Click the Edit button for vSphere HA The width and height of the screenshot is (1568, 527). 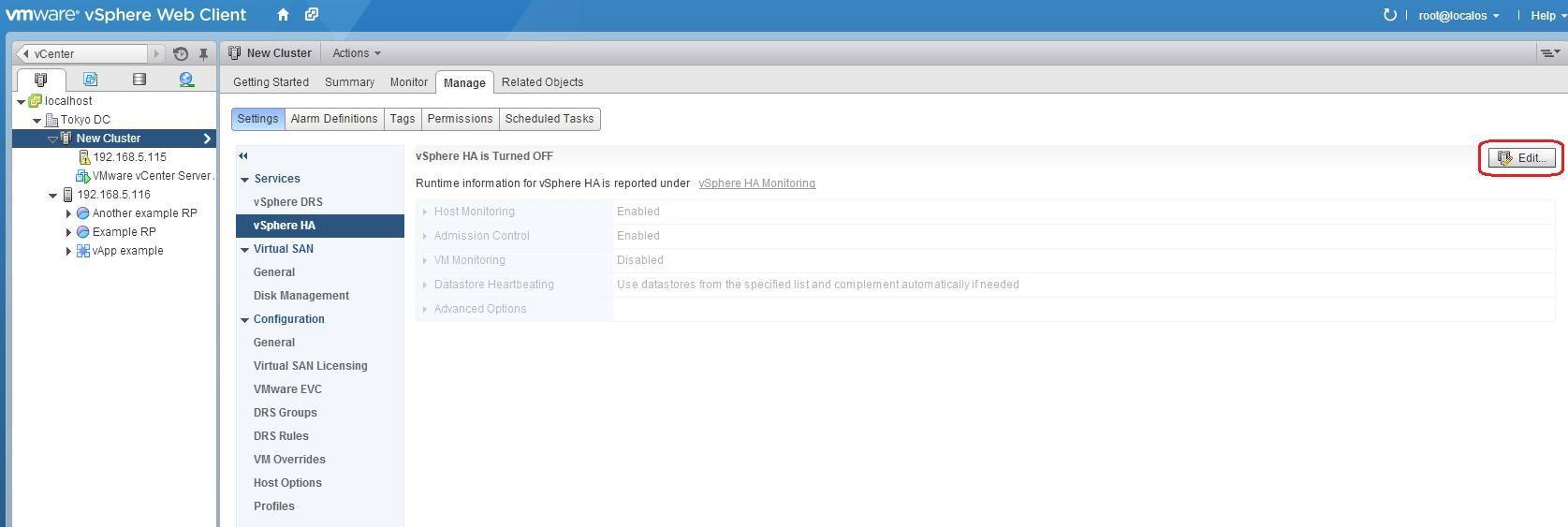coord(1521,158)
